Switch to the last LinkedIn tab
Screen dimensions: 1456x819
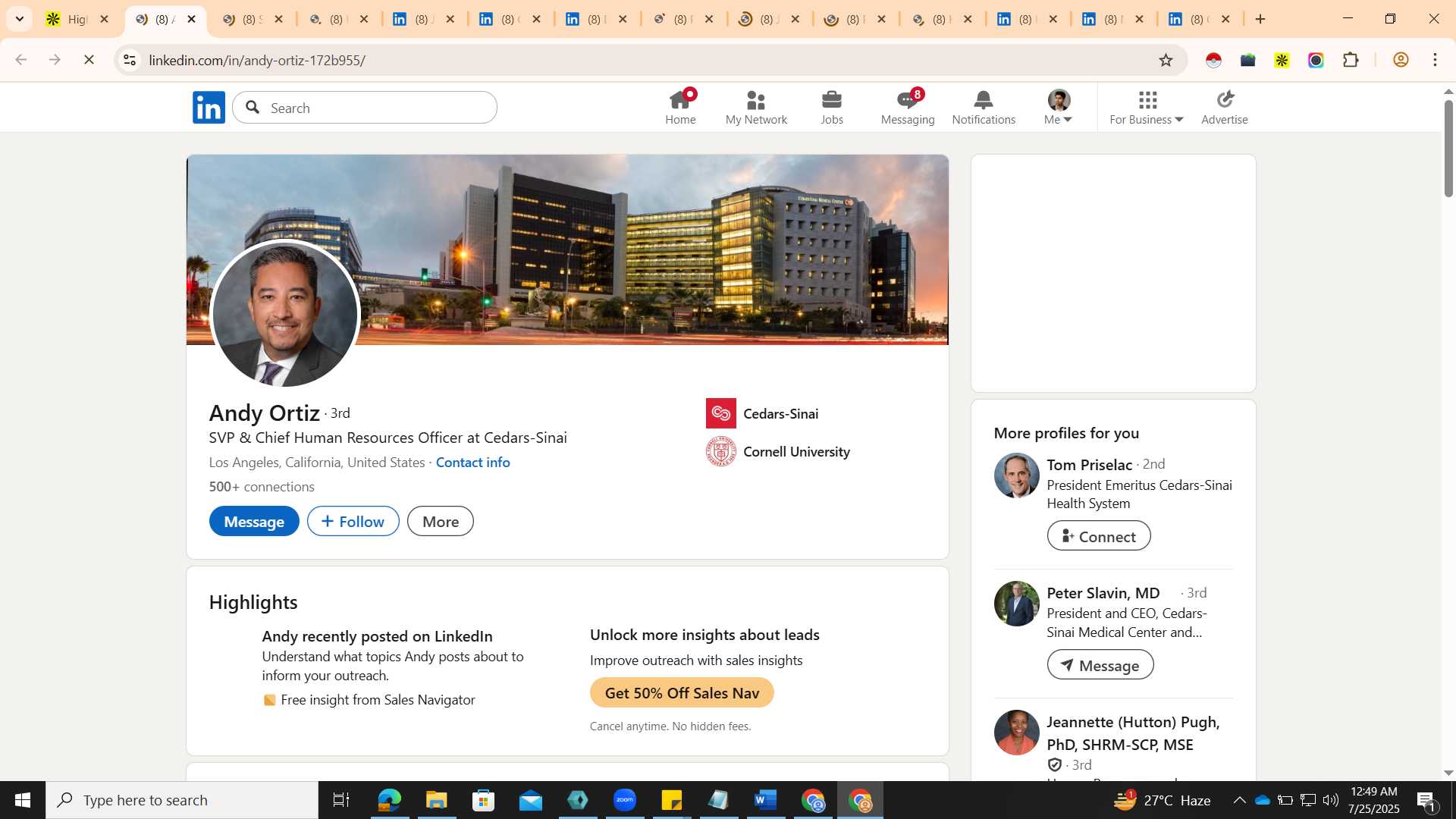coord(1200,19)
